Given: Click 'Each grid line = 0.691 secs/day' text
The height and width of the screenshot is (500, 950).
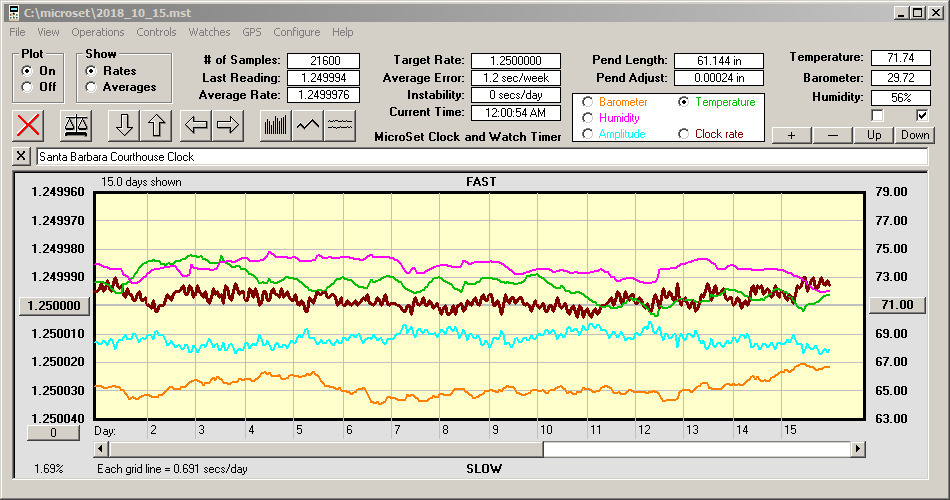Looking at the screenshot, I should pyautogui.click(x=172, y=468).
